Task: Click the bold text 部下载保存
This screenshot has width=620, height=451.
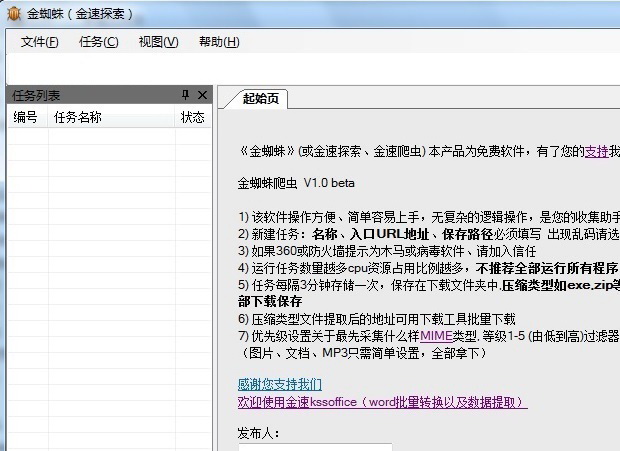Action: (x=270, y=302)
